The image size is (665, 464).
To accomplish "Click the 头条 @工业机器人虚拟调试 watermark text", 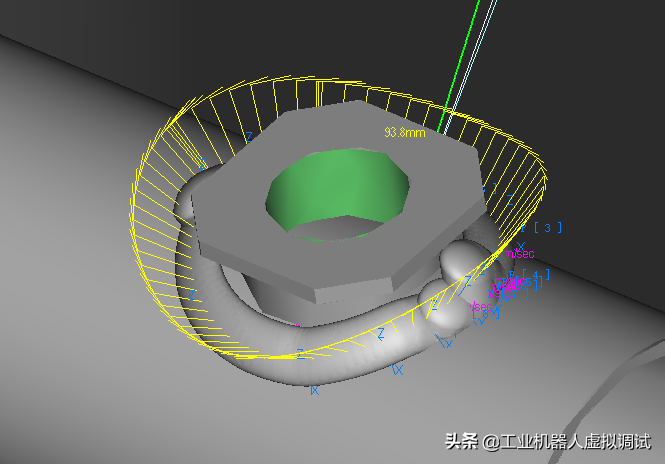I will click(547, 441).
